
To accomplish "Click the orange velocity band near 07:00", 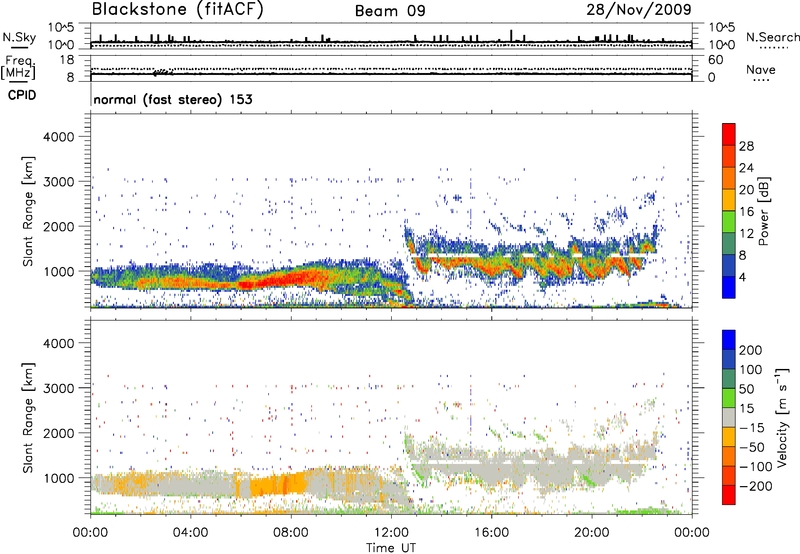I will pos(278,484).
